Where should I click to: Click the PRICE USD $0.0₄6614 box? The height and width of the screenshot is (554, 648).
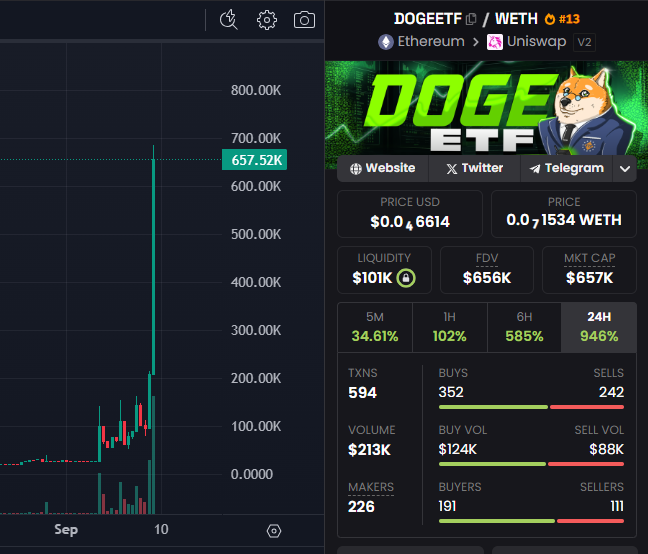(x=410, y=214)
